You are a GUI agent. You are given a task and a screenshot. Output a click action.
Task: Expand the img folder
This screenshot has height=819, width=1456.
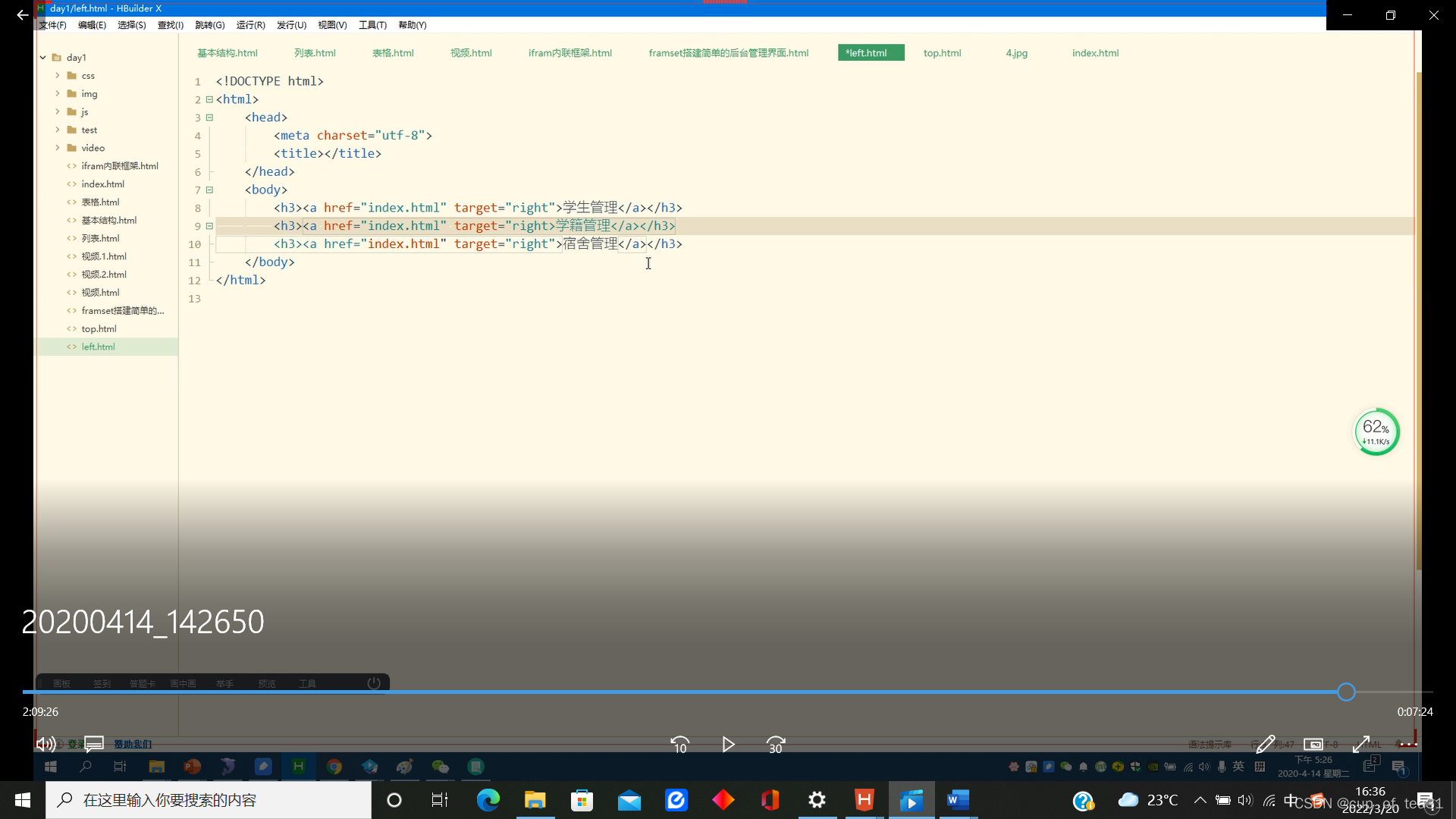(x=58, y=93)
